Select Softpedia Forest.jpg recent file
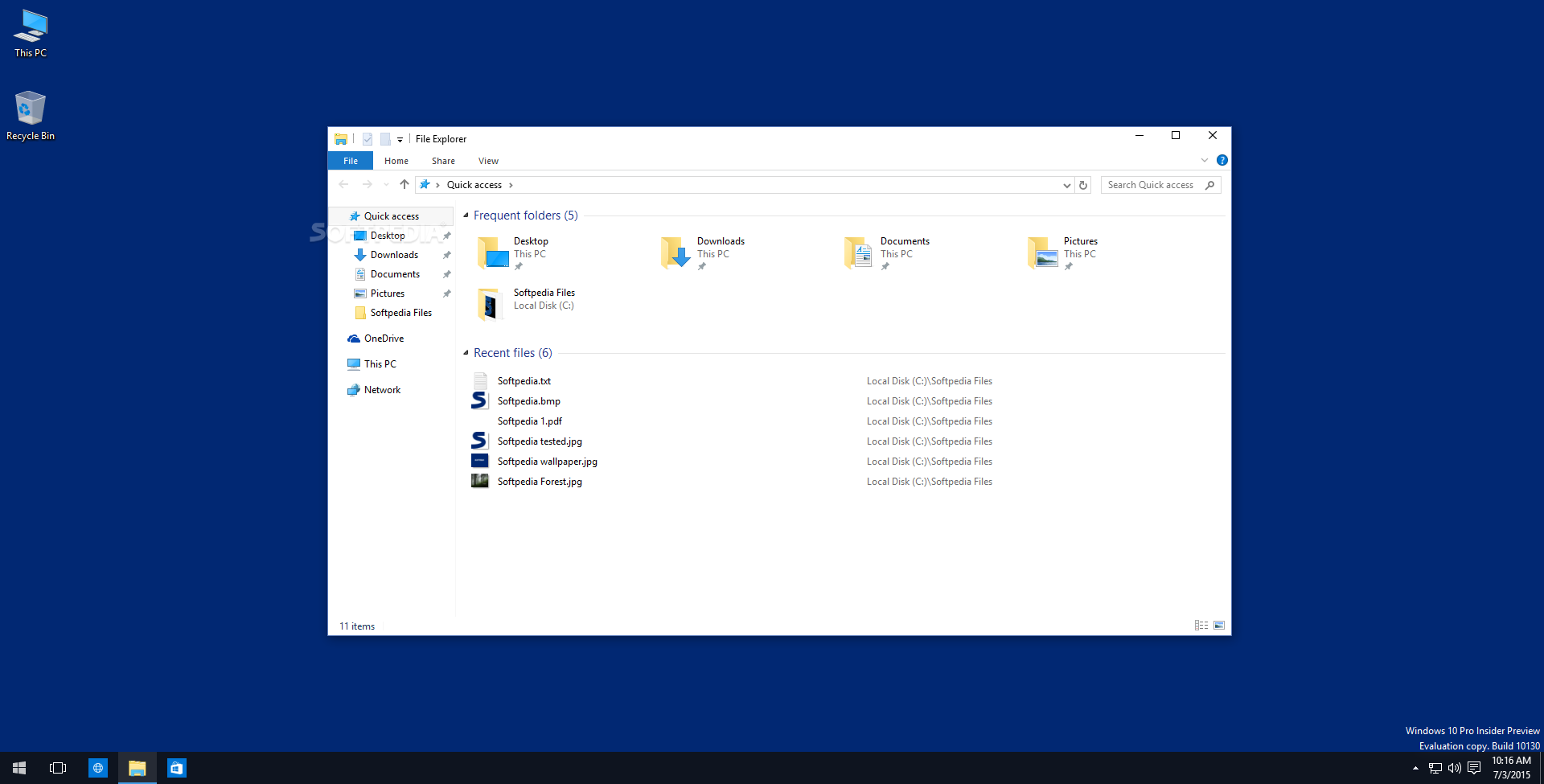This screenshot has width=1544, height=784. 540,482
